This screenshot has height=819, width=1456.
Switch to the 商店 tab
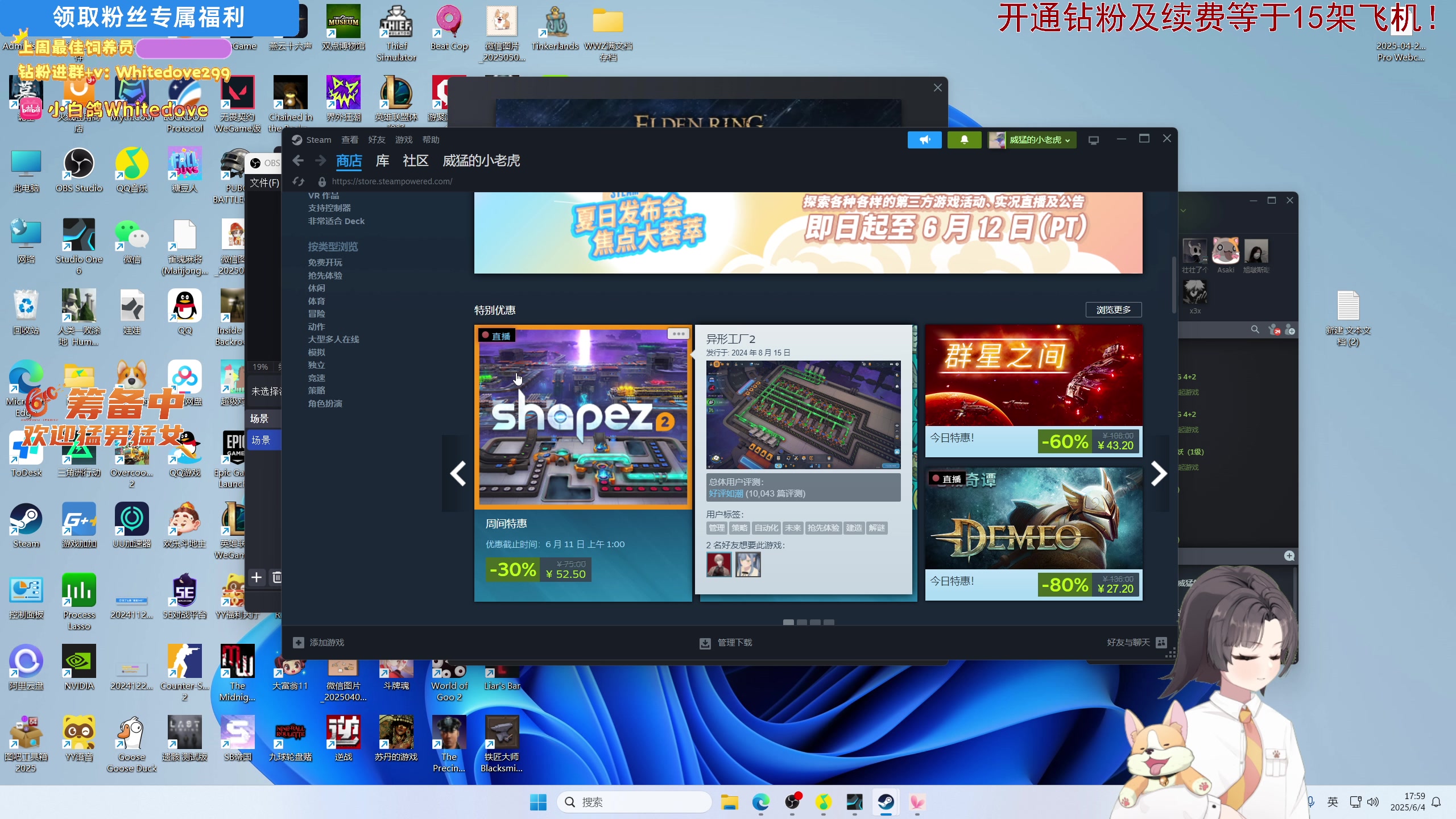[349, 161]
